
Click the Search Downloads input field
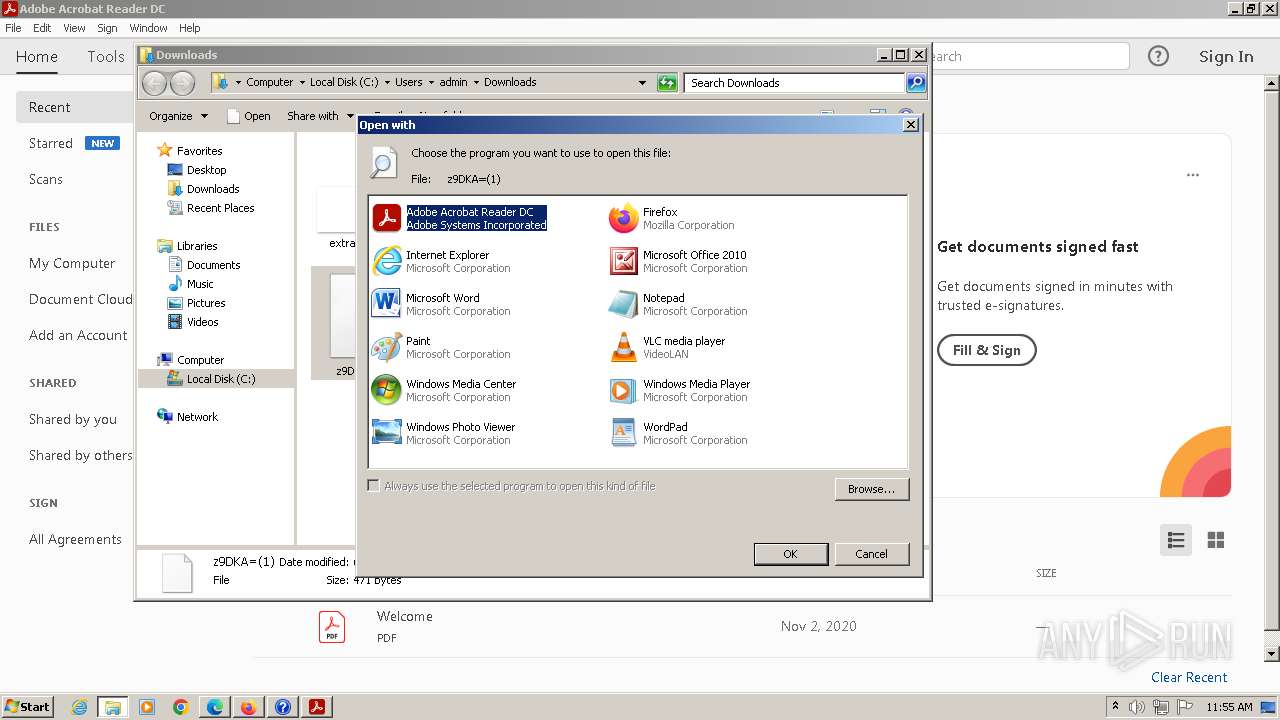click(795, 83)
